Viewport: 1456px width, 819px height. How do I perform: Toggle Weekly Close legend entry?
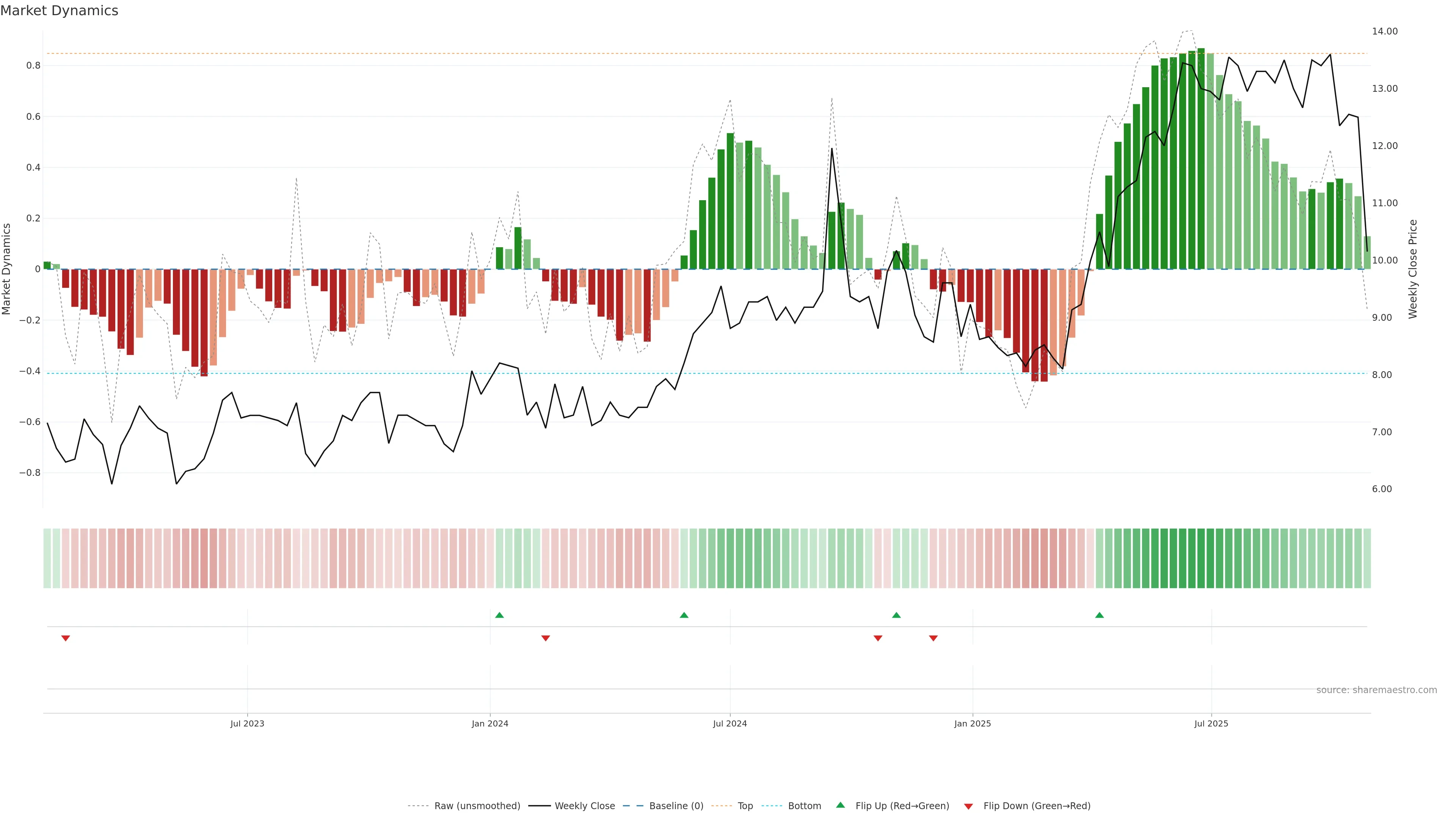point(584,805)
